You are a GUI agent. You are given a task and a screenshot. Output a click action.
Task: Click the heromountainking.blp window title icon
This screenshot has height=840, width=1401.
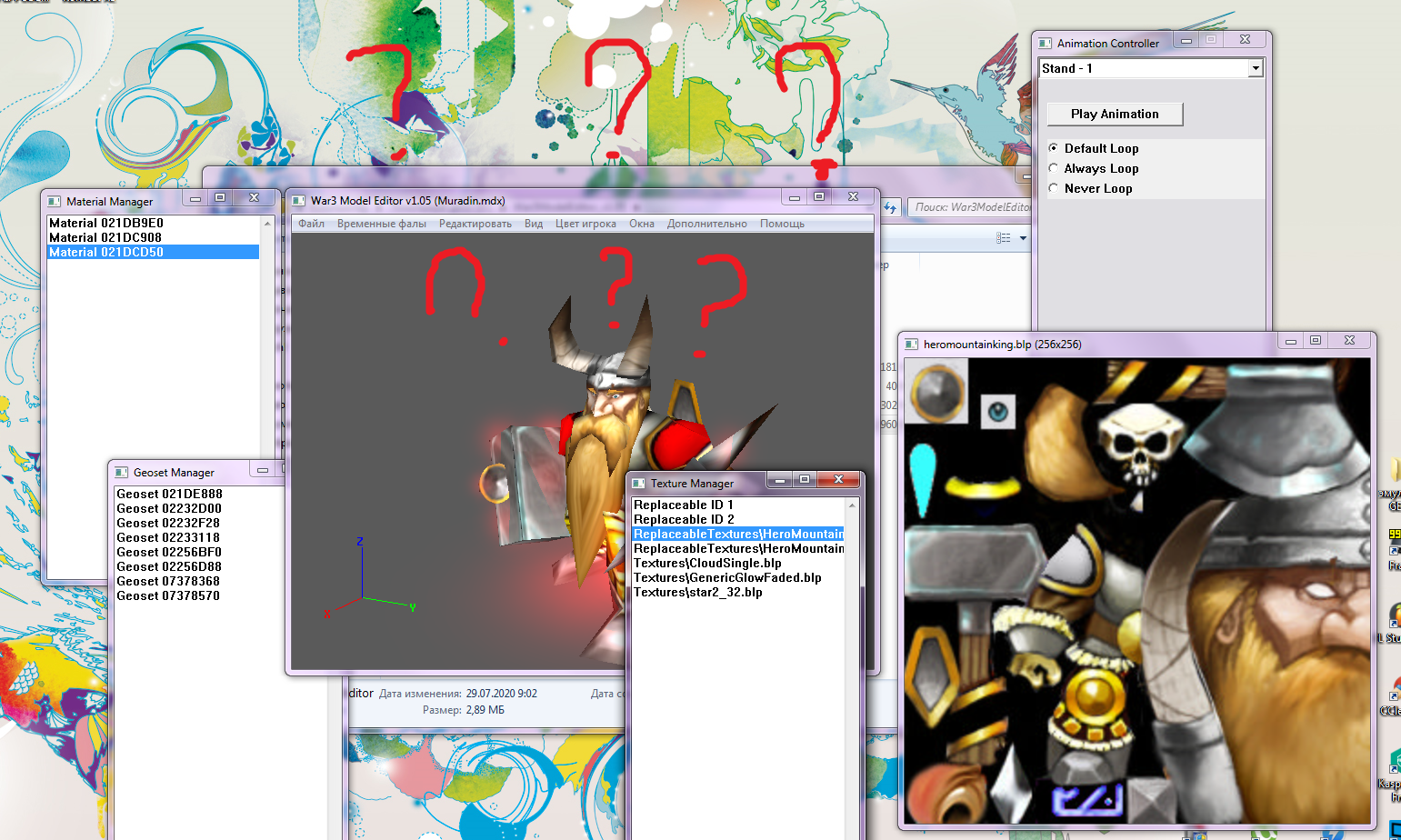911,345
